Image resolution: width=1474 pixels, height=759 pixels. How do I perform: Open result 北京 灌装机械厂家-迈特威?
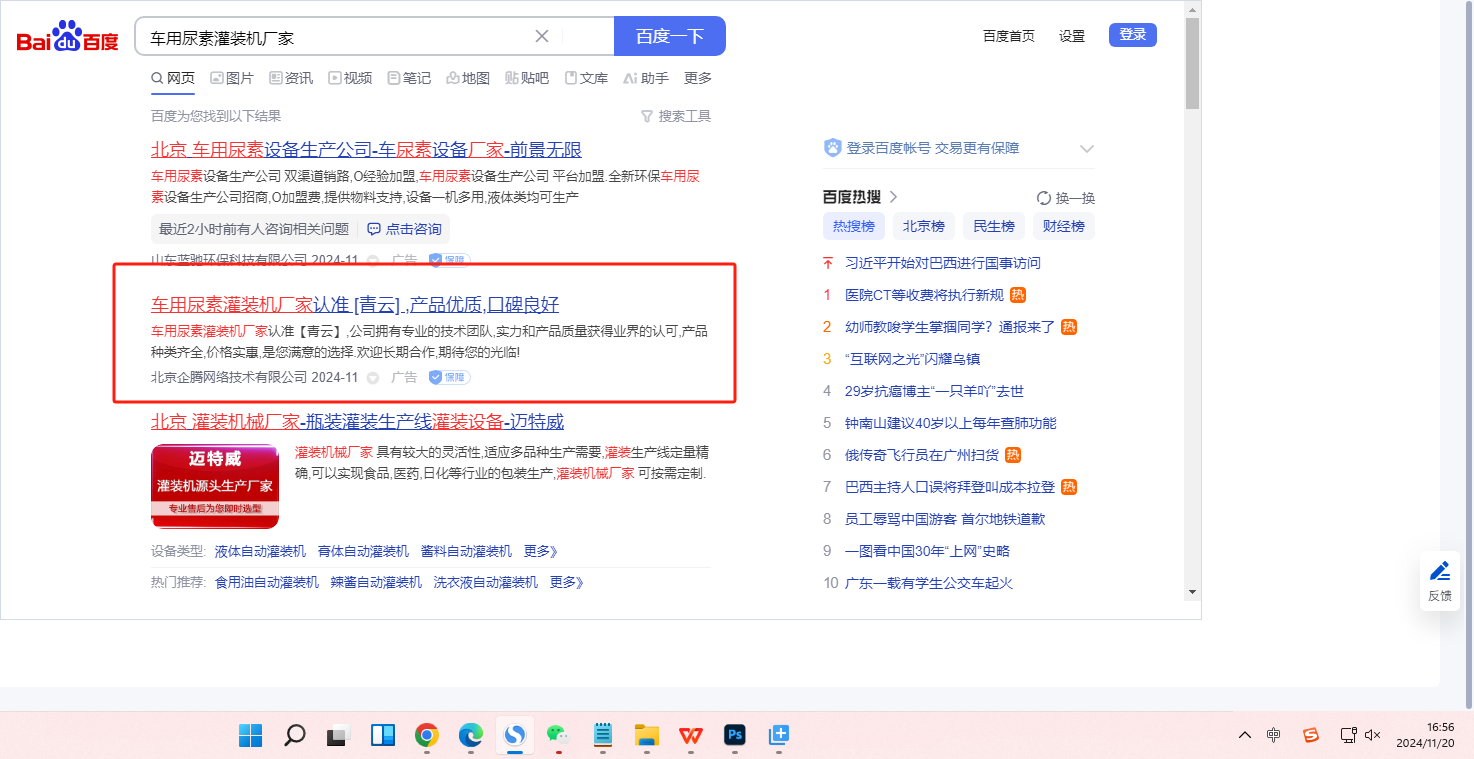[x=357, y=422]
